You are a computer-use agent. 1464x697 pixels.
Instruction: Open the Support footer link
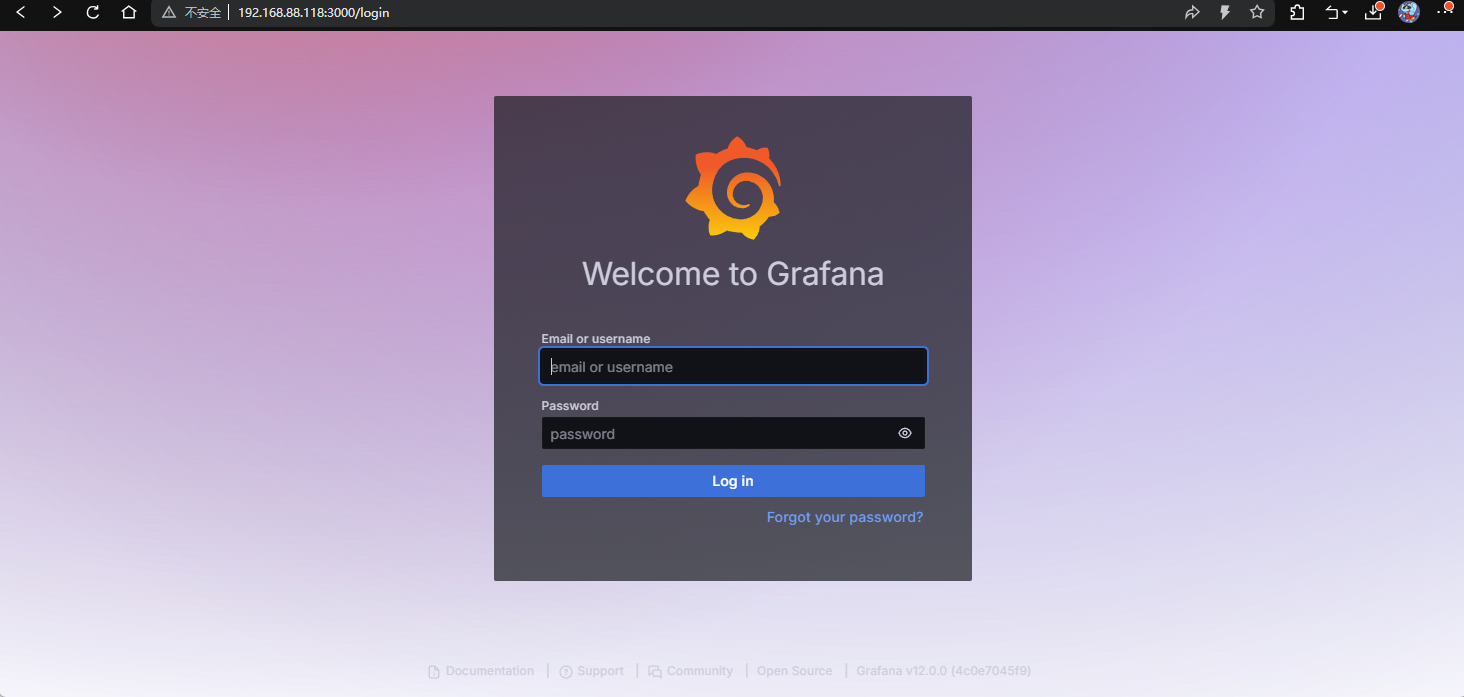coord(592,671)
